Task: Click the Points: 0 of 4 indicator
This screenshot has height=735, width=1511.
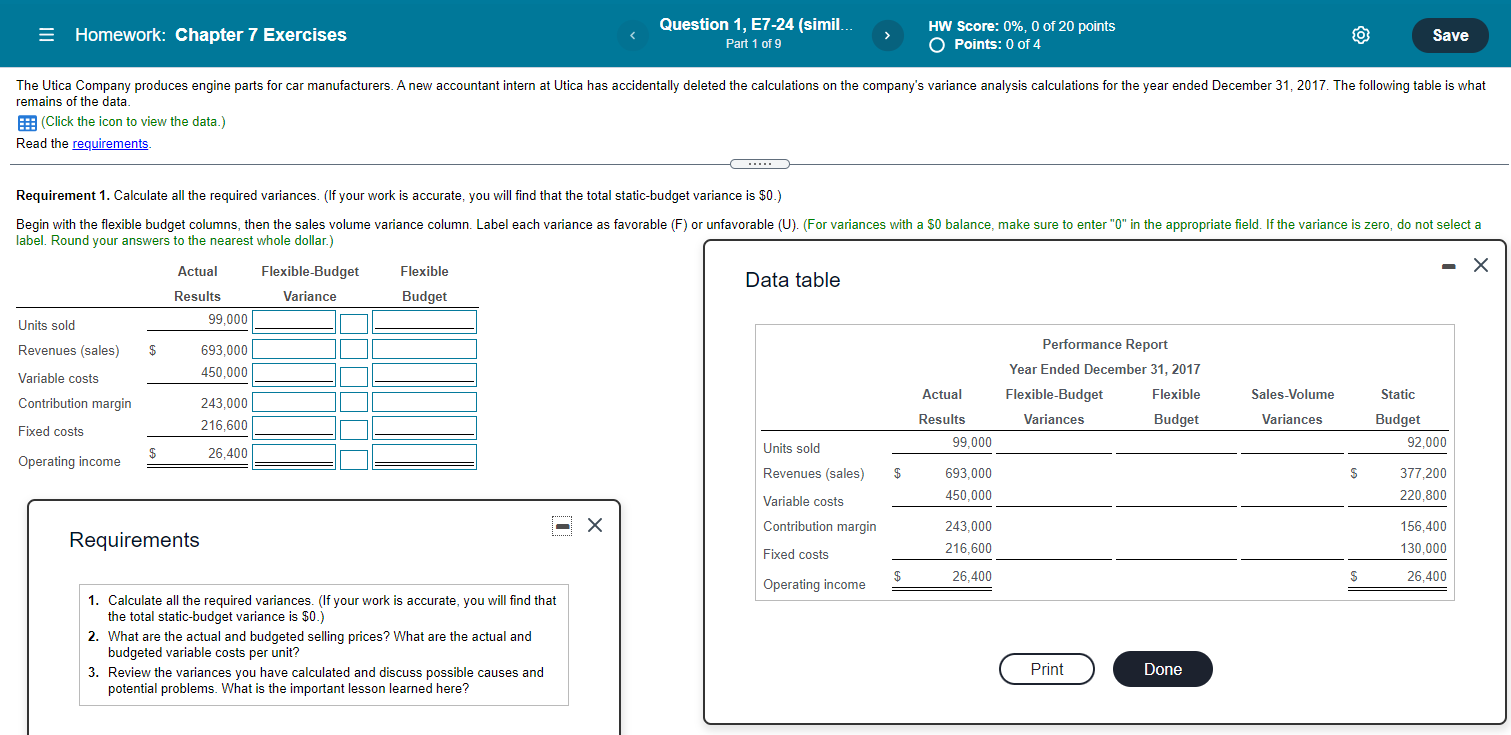Action: pos(987,45)
